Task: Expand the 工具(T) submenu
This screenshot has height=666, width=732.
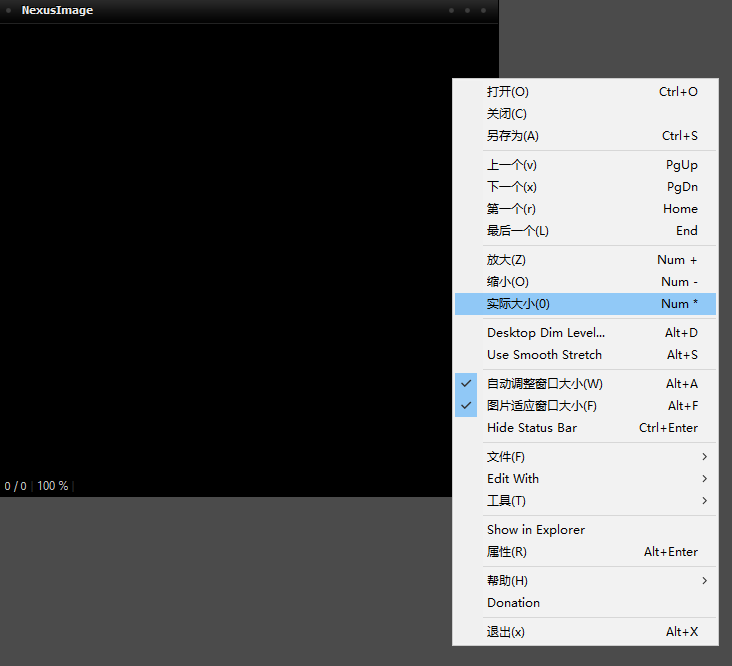Action: (x=585, y=501)
